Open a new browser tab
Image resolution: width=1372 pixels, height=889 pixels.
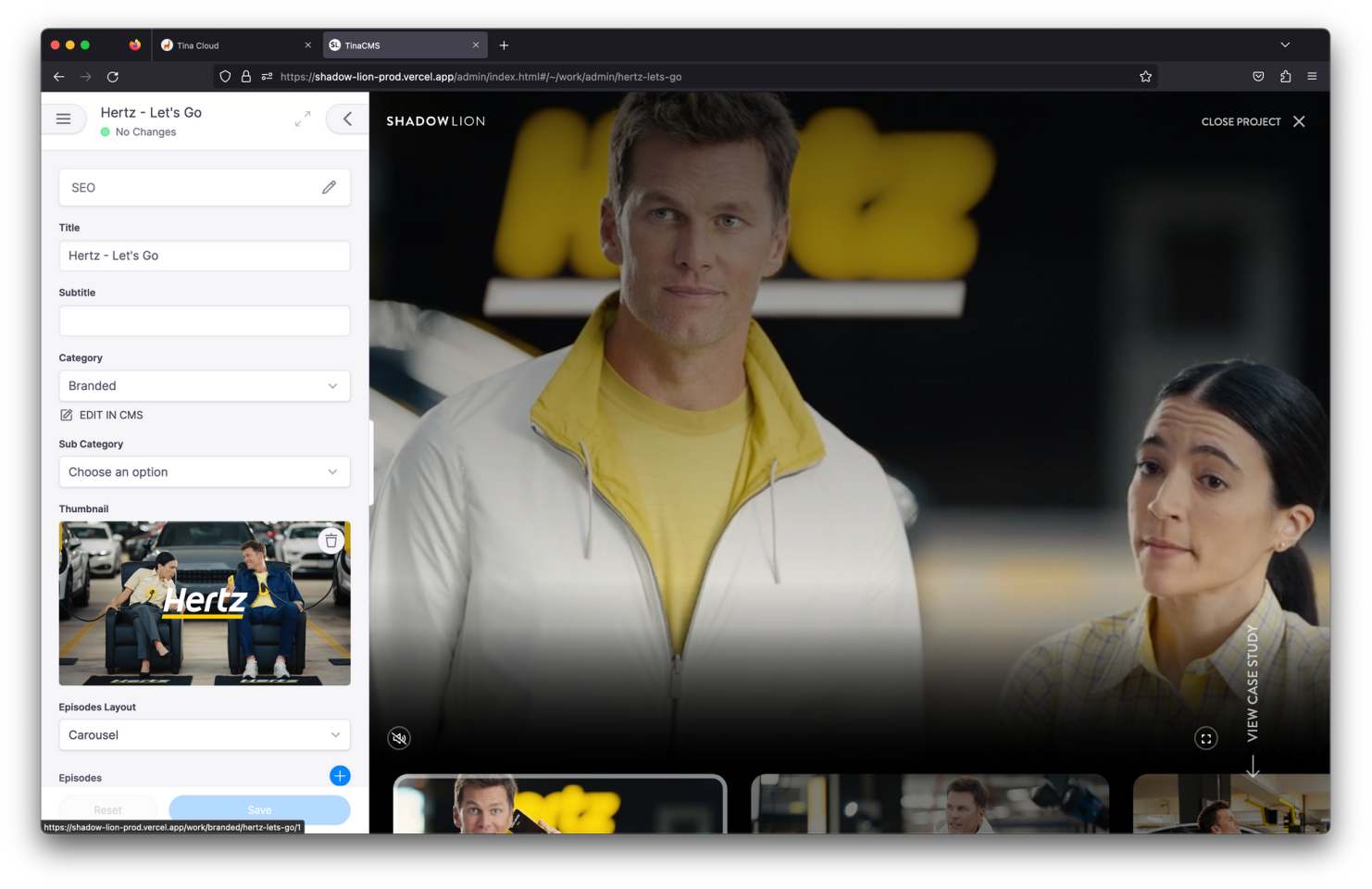504,45
